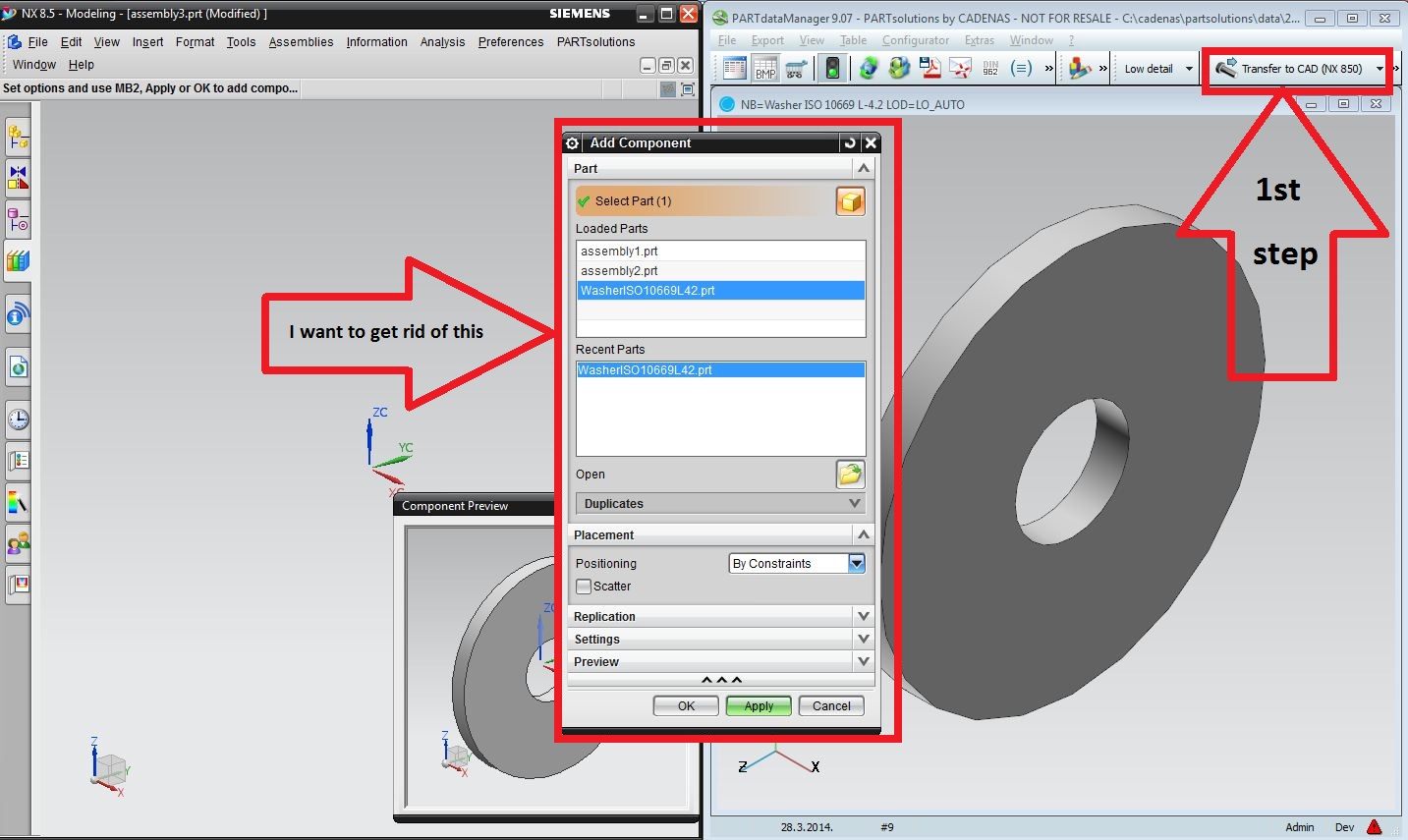Screen dimensions: 1408x840
Task: Toggle the traffic light icon in PARTdataManager
Action: point(832,69)
